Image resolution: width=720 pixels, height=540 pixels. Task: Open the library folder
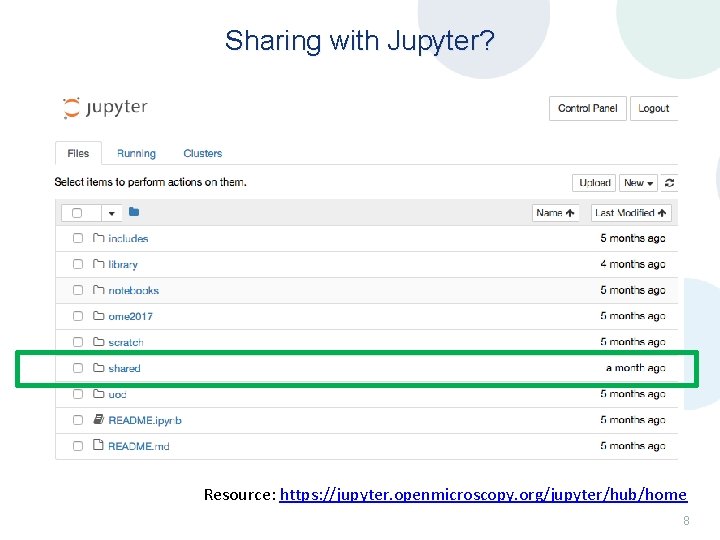(123, 264)
